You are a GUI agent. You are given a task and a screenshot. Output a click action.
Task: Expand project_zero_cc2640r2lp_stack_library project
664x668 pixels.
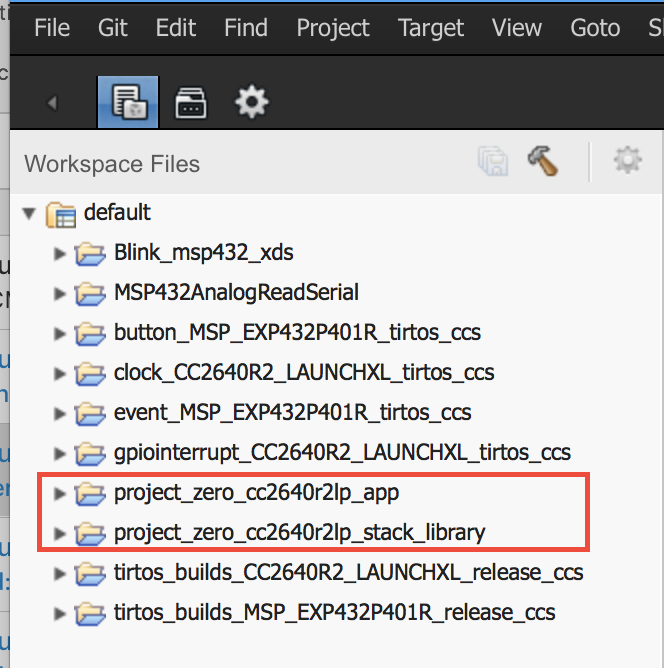tap(60, 533)
